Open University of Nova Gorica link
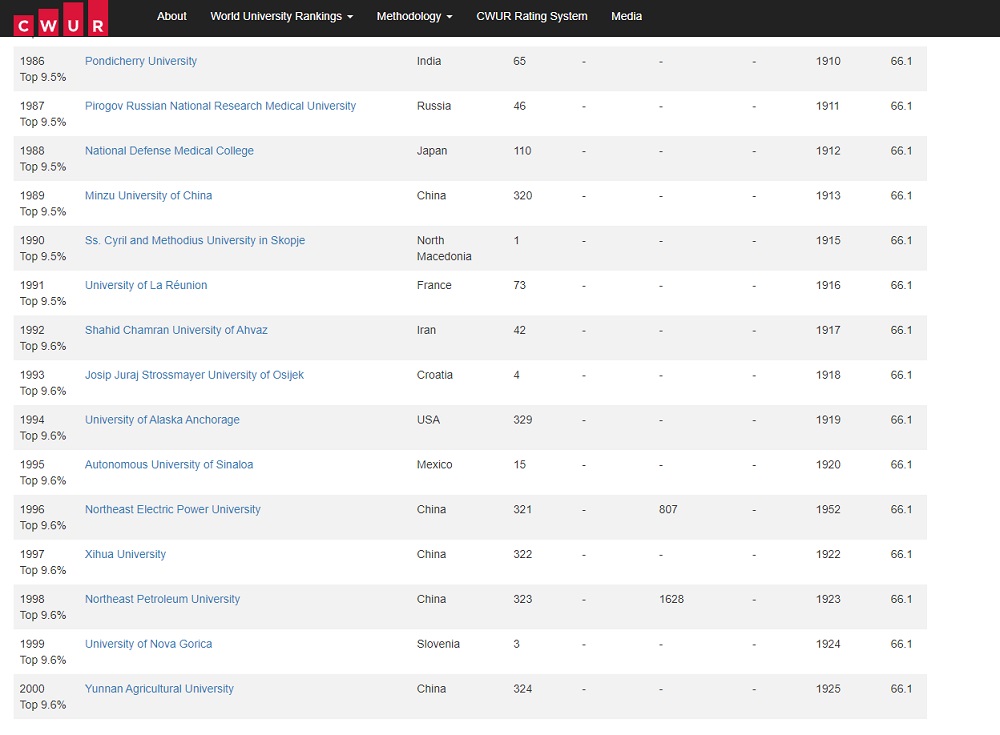Image resolution: width=1000 pixels, height=735 pixels. point(148,645)
